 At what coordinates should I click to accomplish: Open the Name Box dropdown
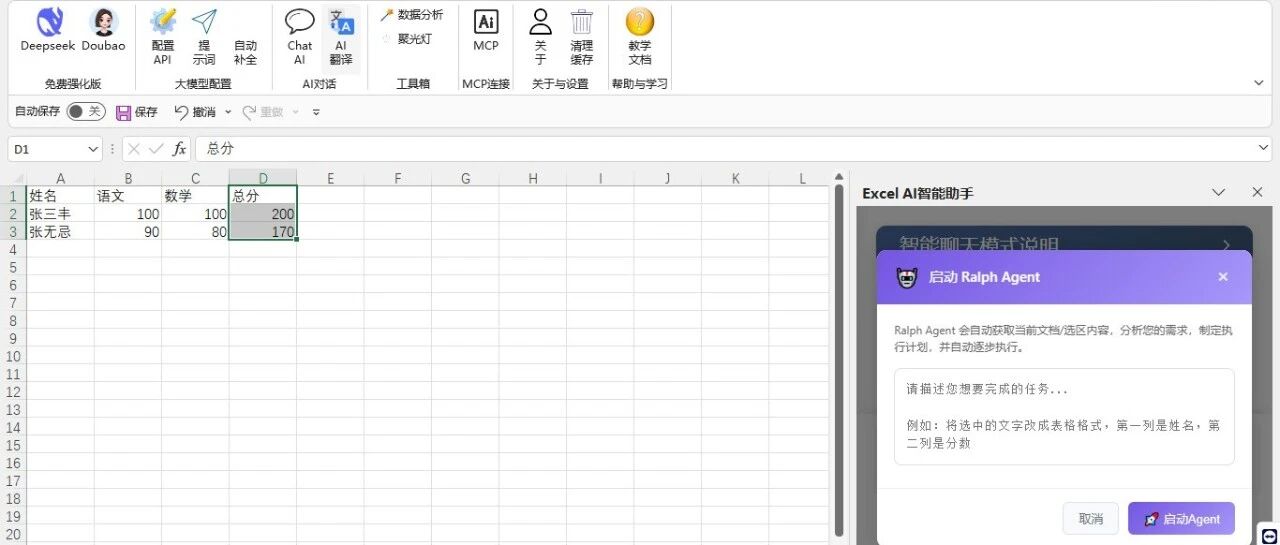pos(93,149)
